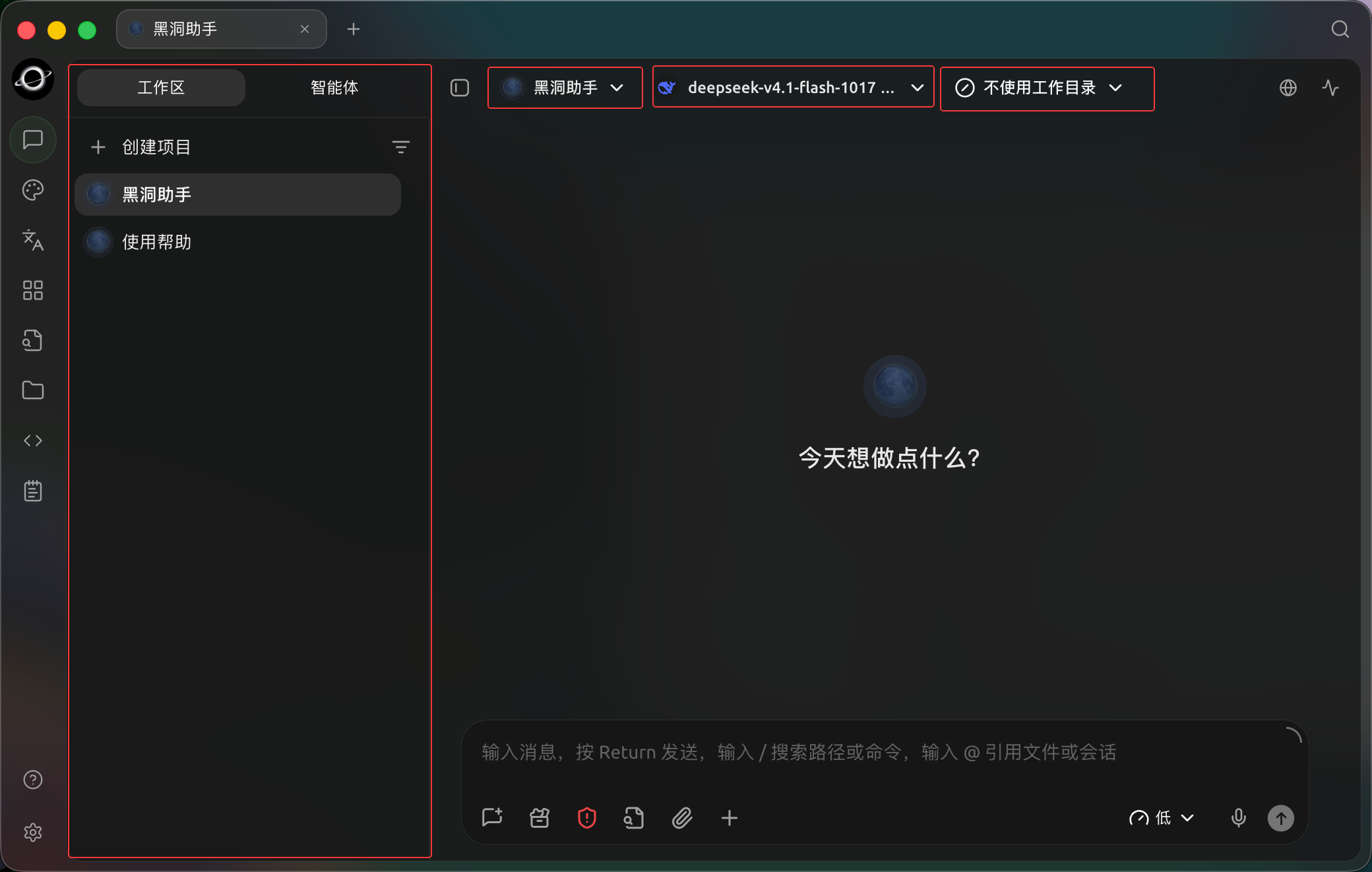The width and height of the screenshot is (1372, 872).
Task: Open the apps grid icon in sidebar
Action: coord(33,290)
